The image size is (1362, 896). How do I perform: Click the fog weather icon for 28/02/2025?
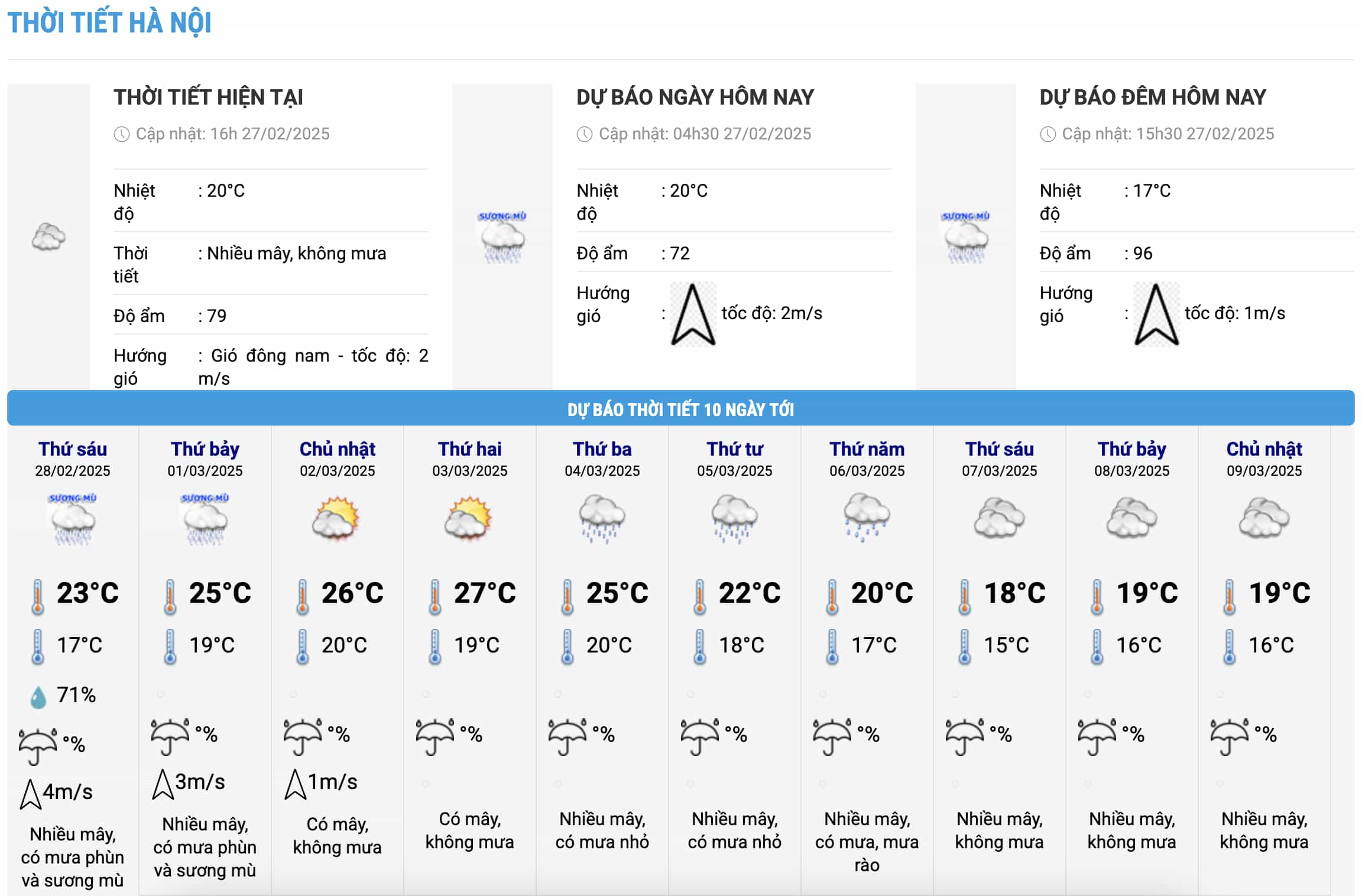tap(73, 518)
